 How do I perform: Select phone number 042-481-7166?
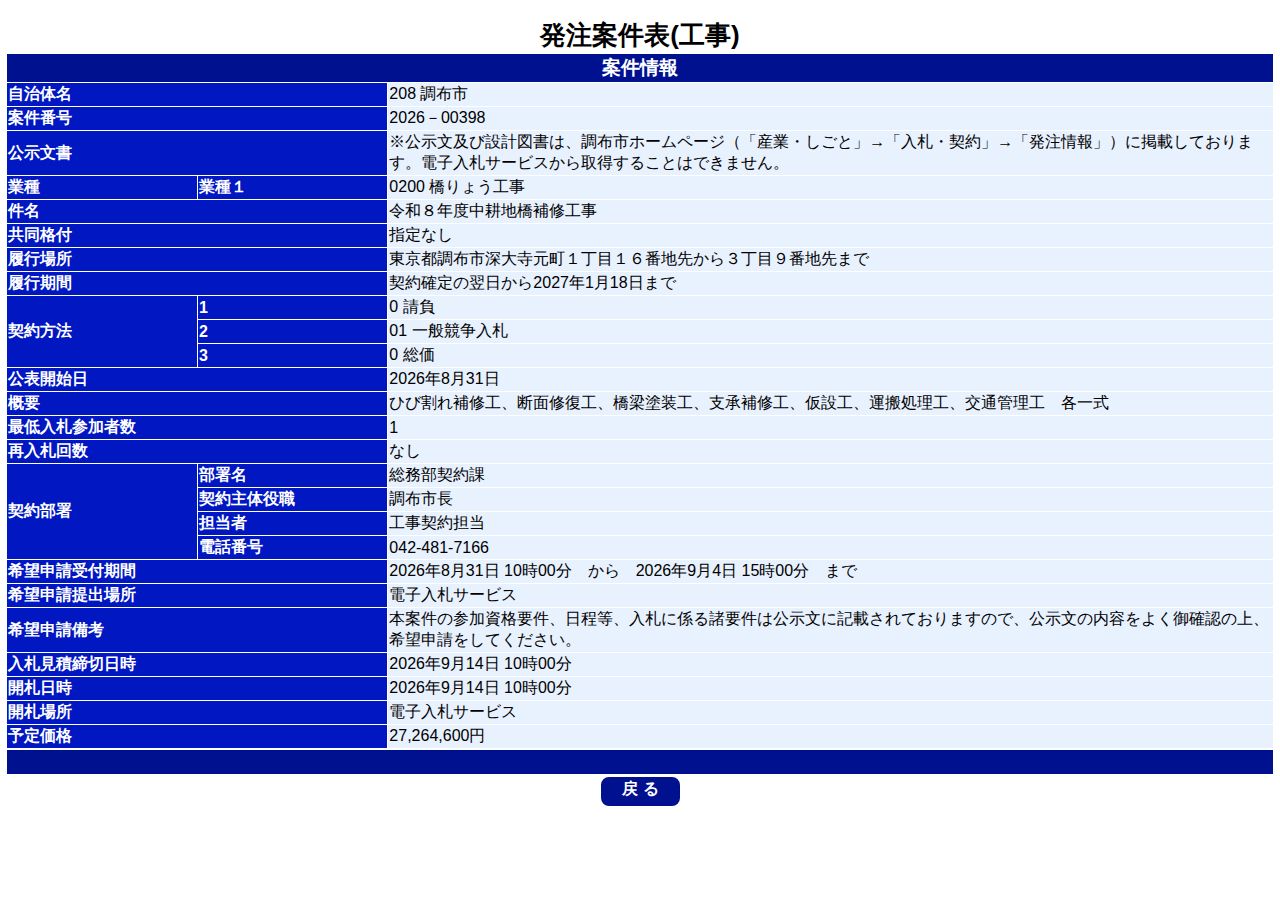point(439,547)
